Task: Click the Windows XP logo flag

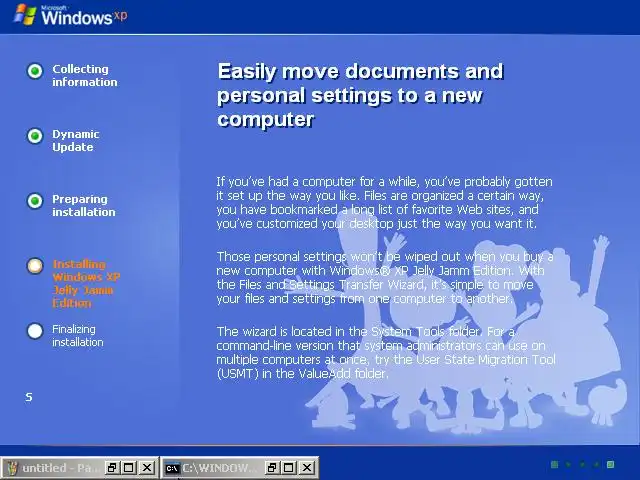Action: coord(25,15)
